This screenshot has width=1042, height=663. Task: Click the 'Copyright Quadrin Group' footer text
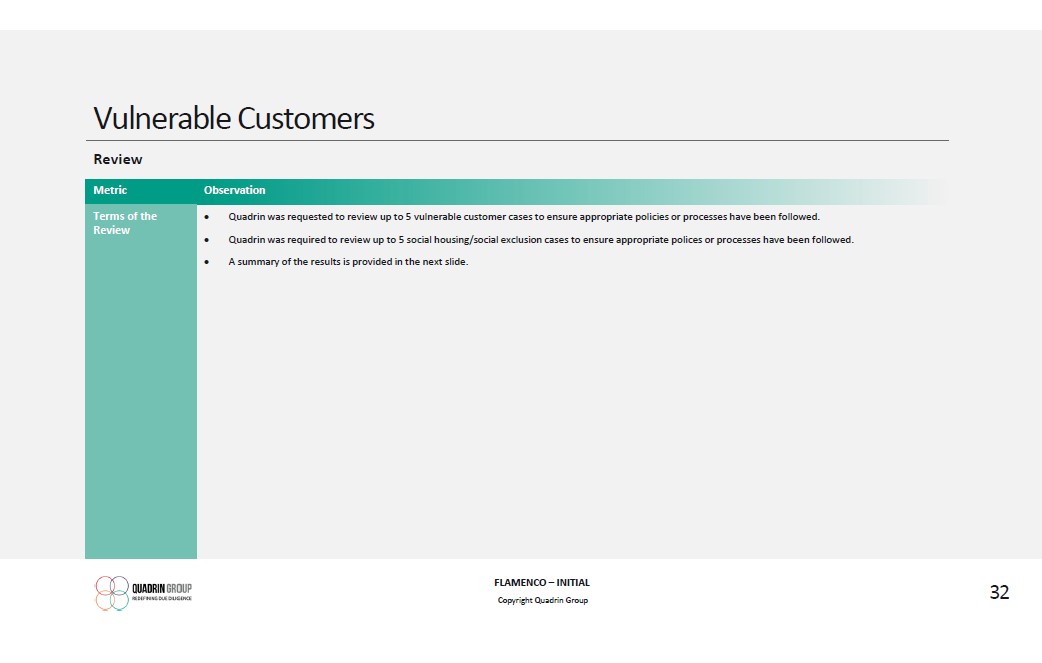tap(542, 600)
